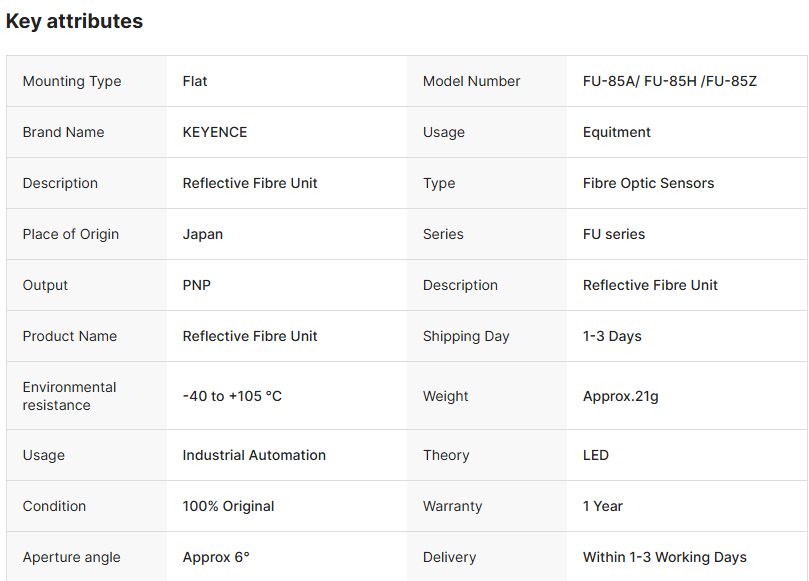
Task: Click the Key attributes heading
Action: 75,21
